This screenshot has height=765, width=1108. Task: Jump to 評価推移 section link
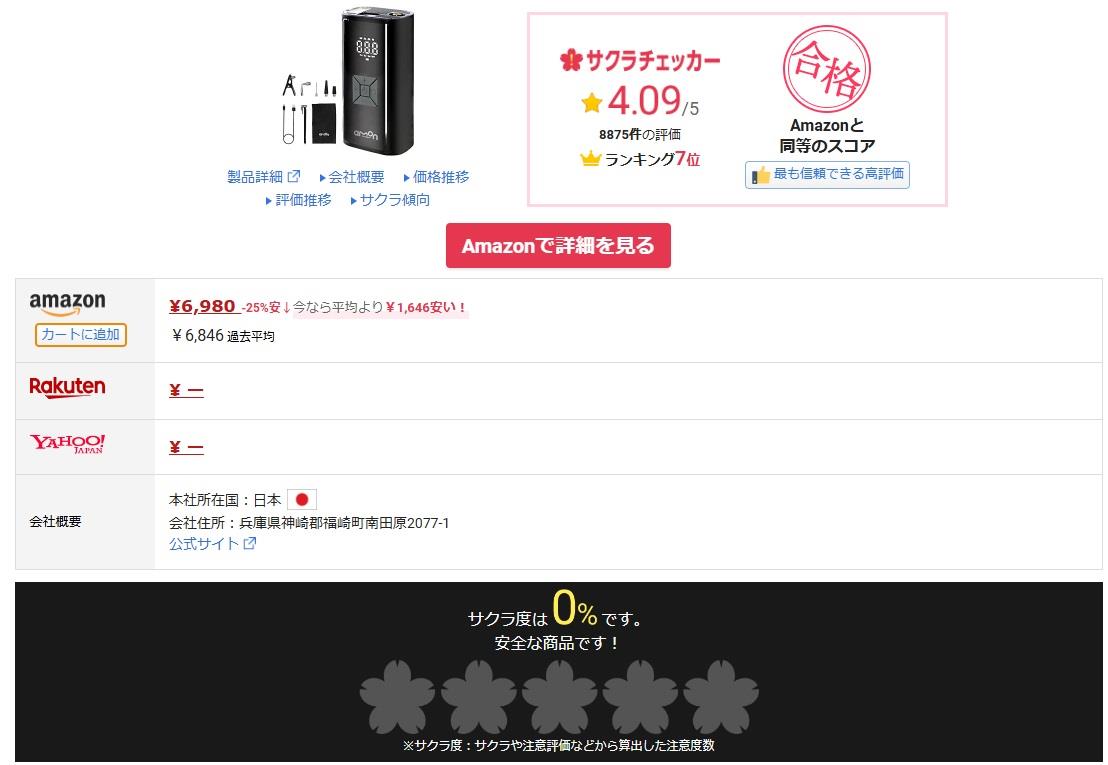pos(298,200)
